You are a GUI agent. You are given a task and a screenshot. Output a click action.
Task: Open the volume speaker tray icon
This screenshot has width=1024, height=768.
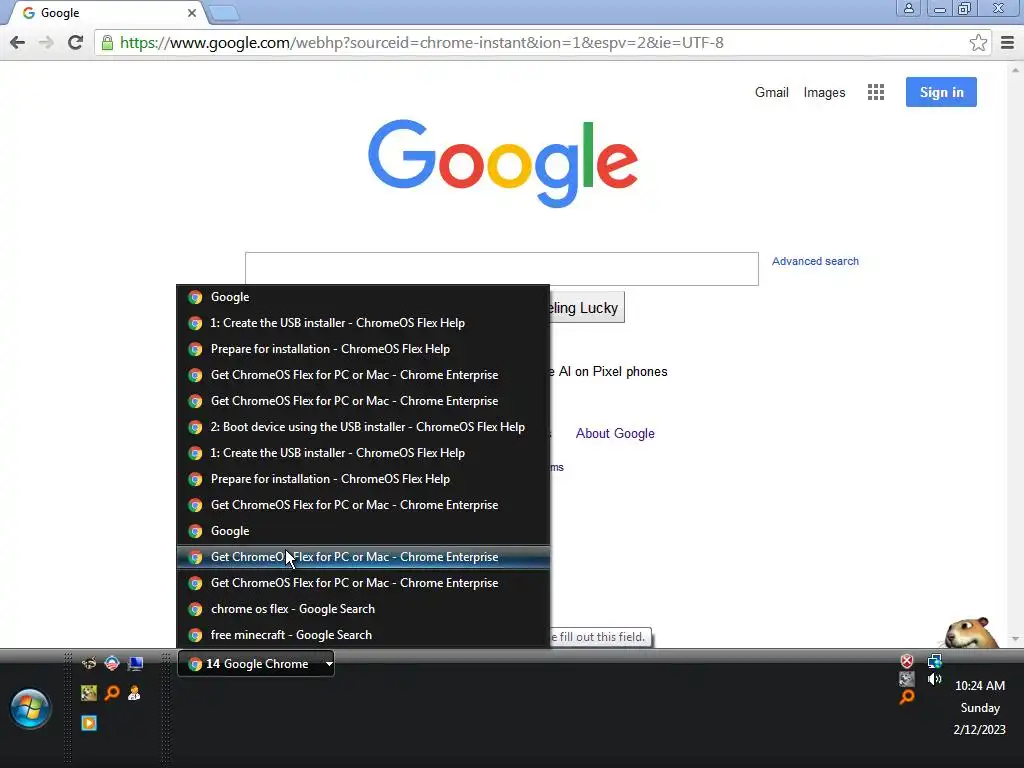(x=935, y=679)
